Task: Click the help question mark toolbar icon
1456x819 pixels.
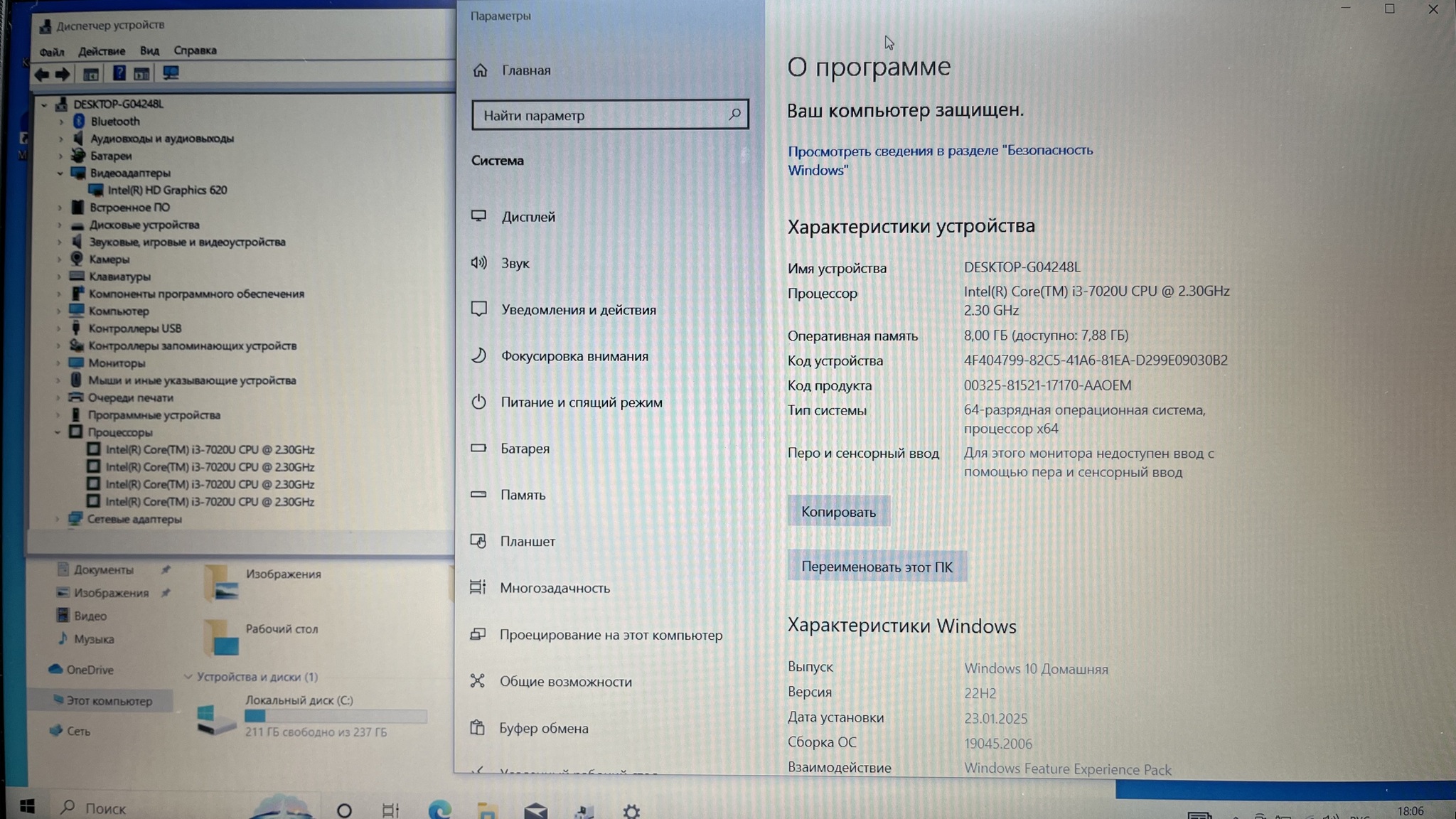Action: click(119, 73)
